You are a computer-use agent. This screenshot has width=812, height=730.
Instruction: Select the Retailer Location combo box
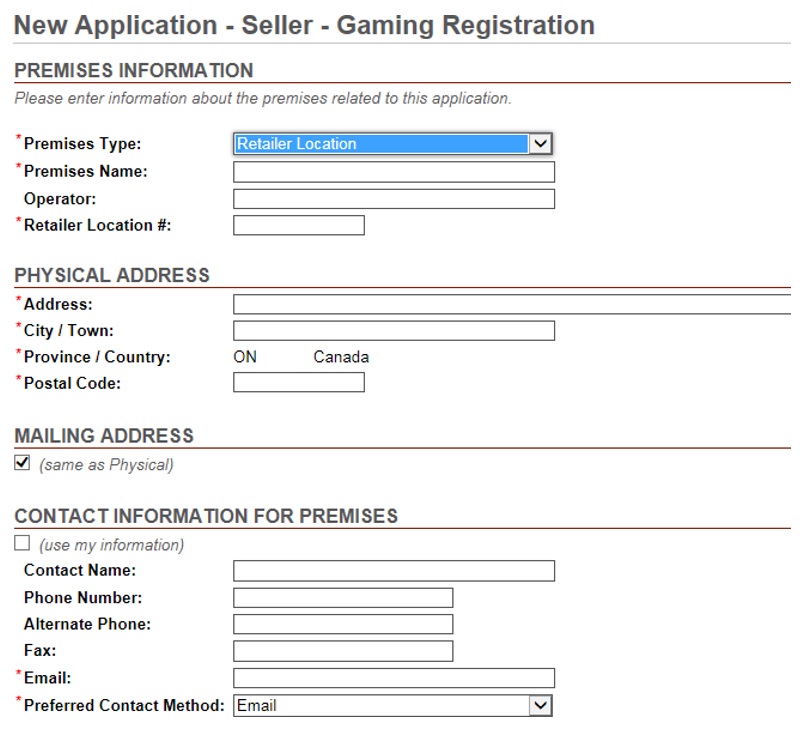click(393, 143)
